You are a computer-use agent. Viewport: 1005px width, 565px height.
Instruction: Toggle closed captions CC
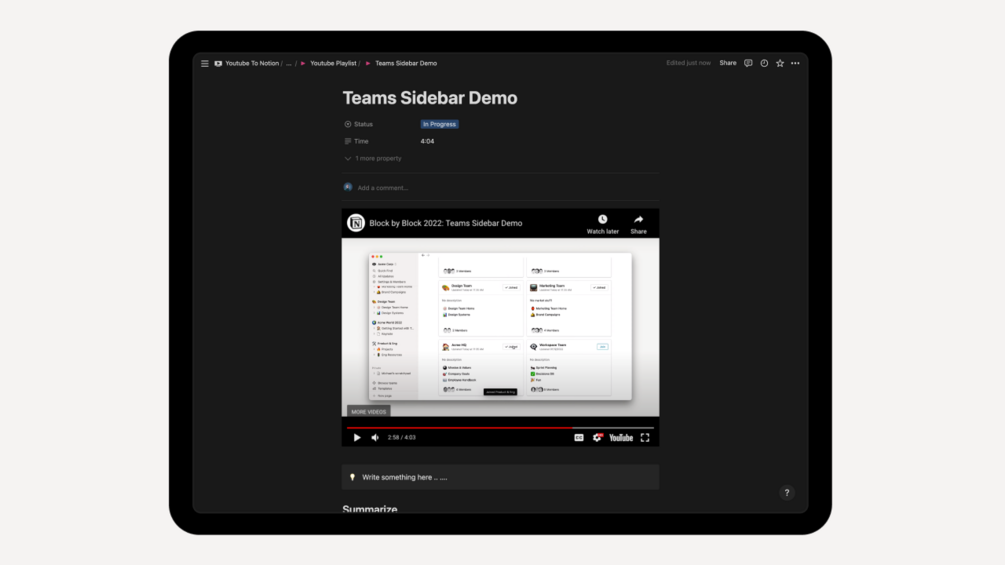pos(579,438)
